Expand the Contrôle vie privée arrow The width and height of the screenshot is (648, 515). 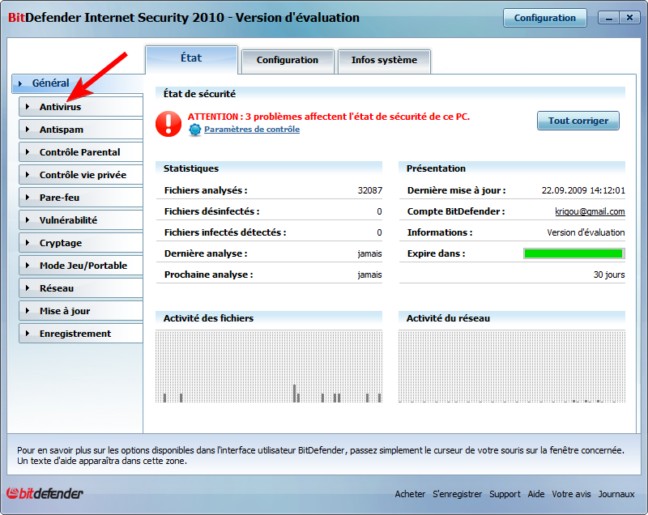(x=28, y=175)
